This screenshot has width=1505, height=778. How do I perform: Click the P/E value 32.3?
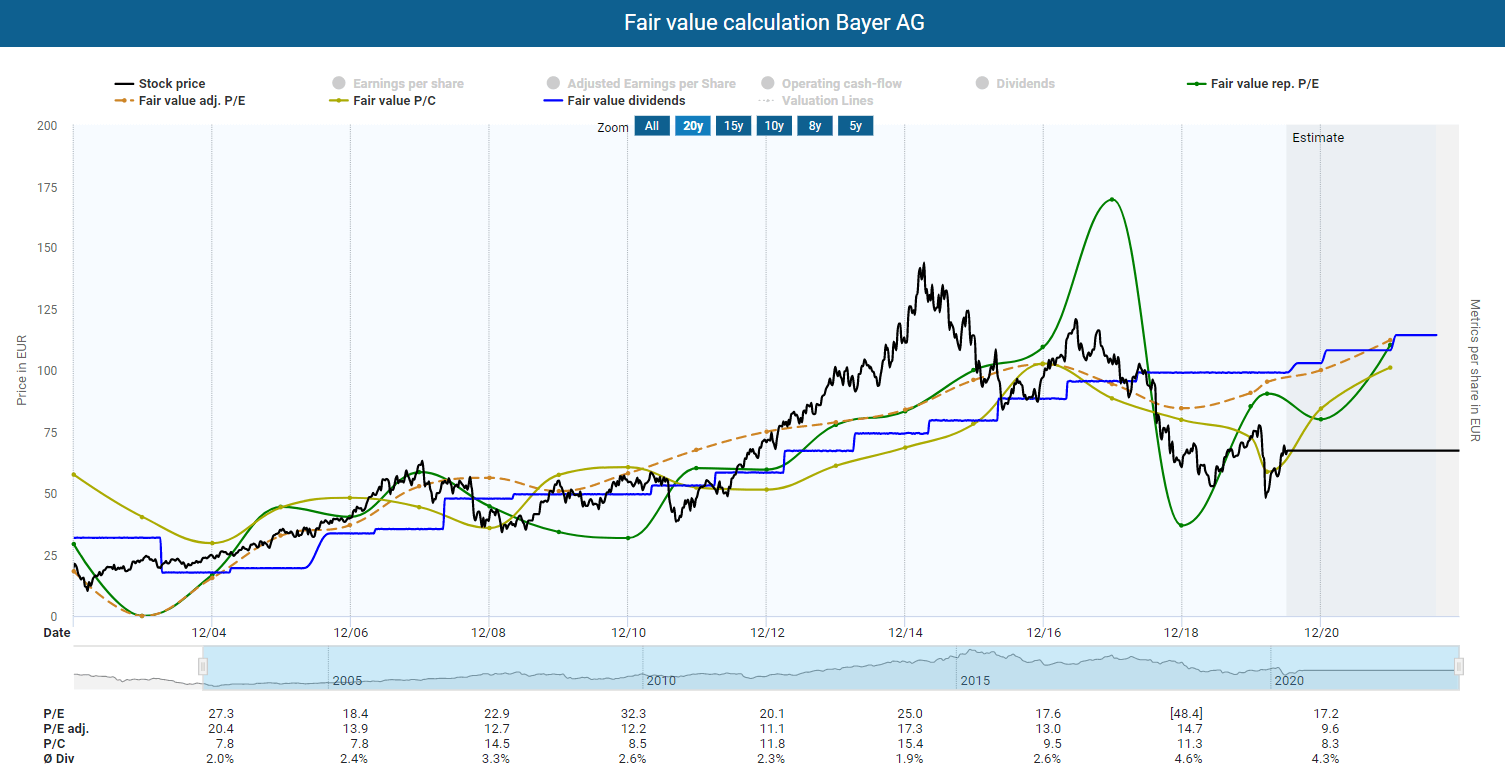point(634,714)
